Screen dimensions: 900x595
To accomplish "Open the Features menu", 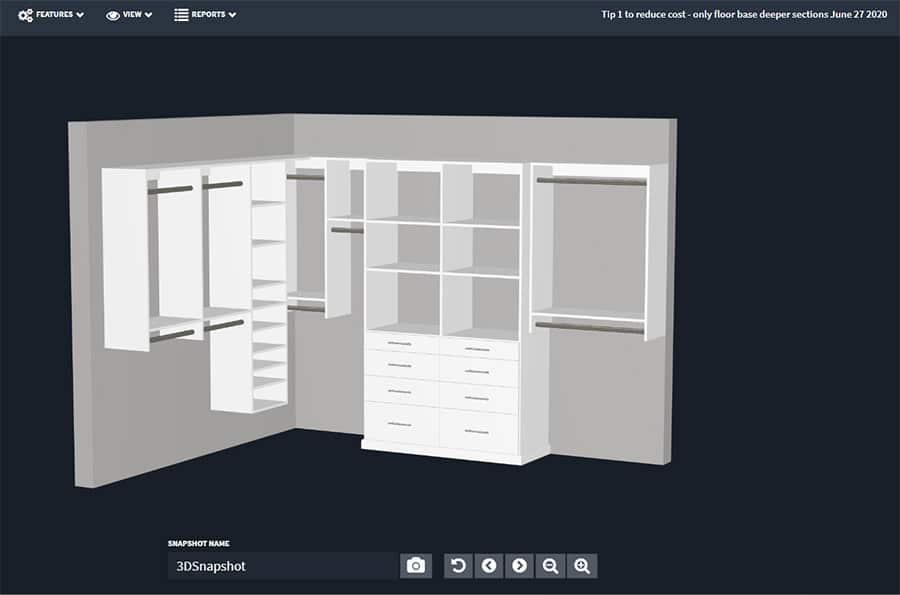I will click(51, 15).
